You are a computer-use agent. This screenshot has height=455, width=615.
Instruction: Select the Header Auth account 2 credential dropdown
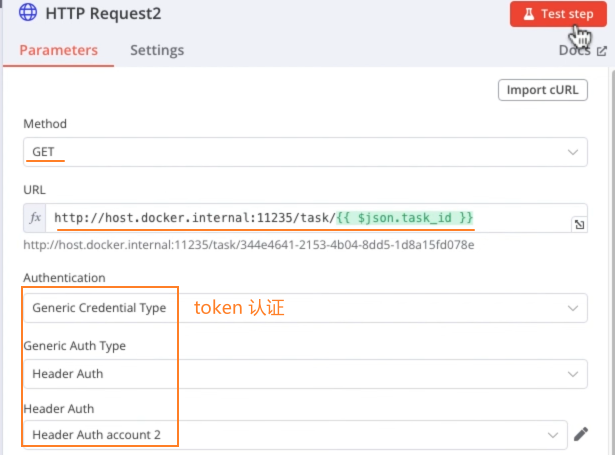[x=290, y=435]
